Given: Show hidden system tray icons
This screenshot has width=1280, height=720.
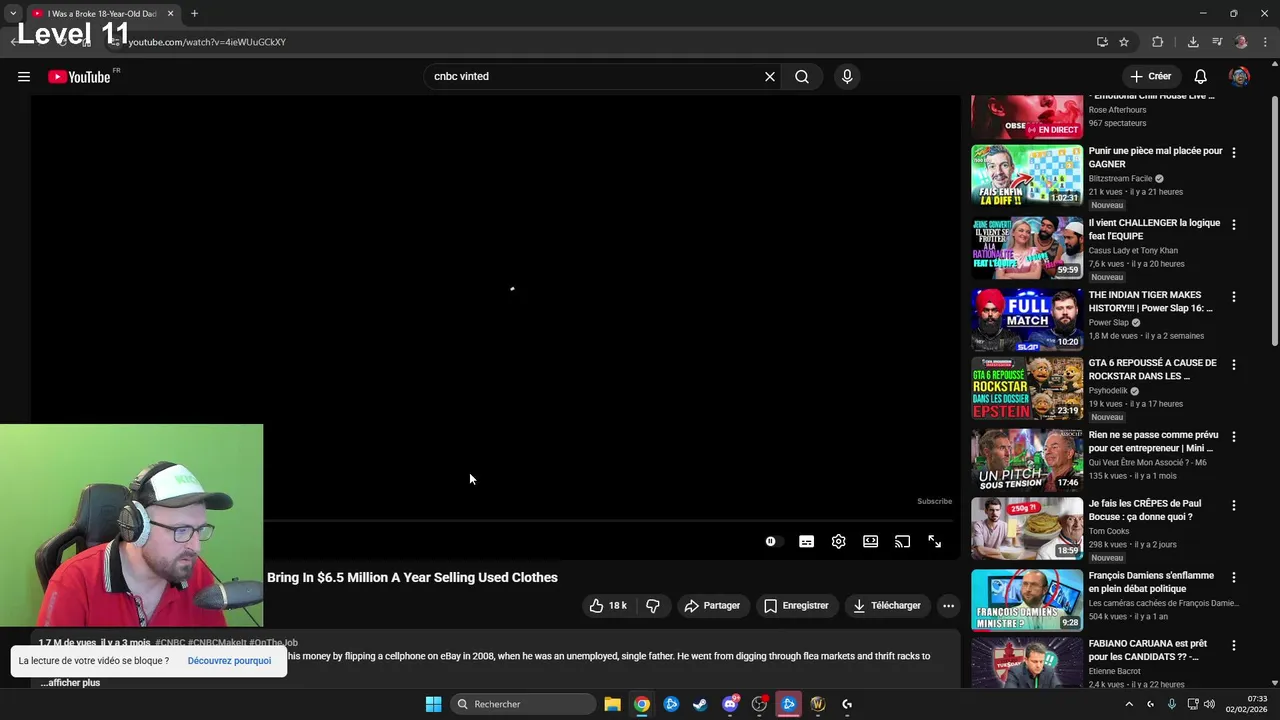Looking at the screenshot, I should point(1129,704).
